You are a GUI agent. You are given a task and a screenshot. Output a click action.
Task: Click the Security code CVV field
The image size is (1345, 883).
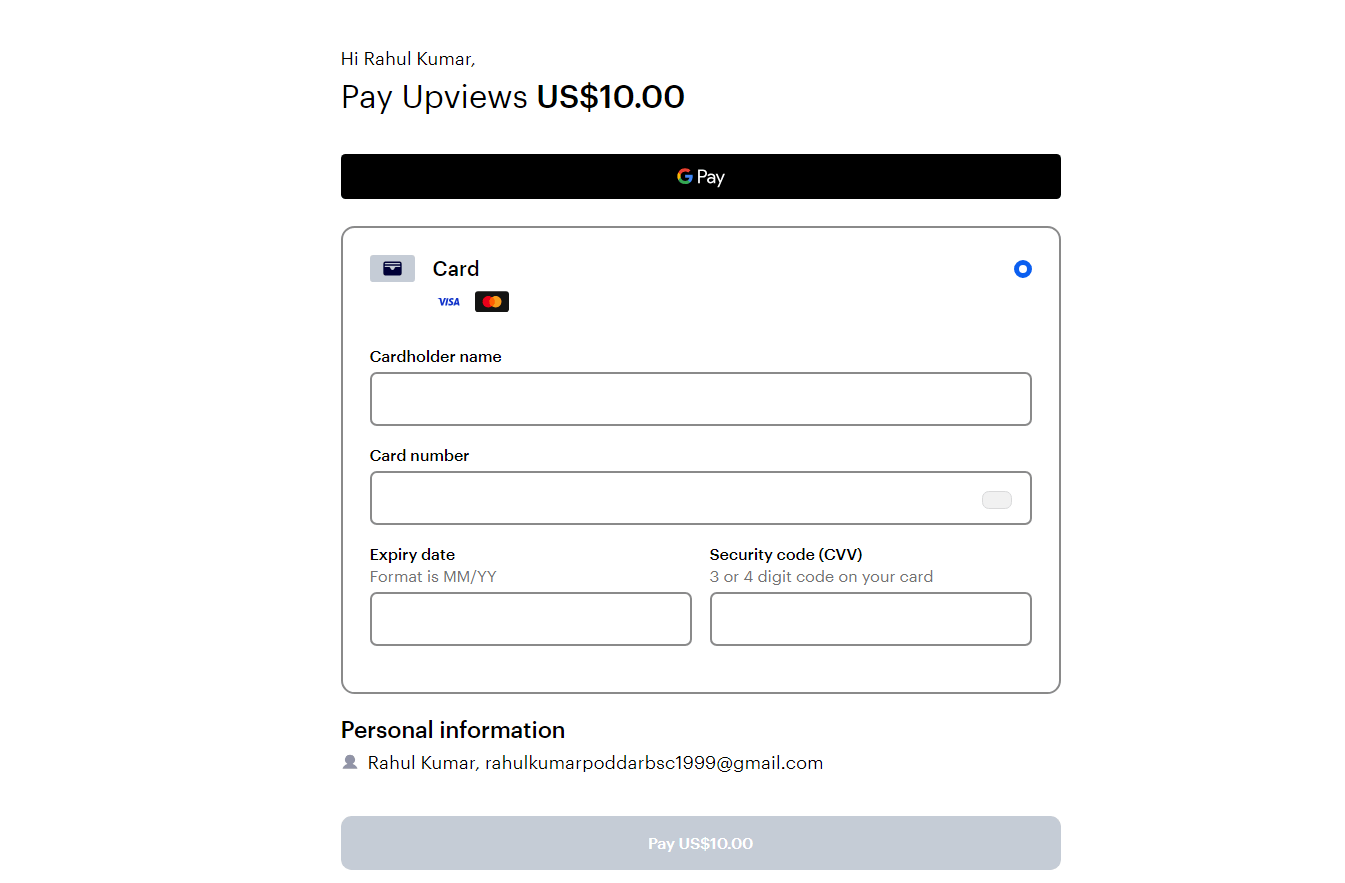[x=870, y=619]
